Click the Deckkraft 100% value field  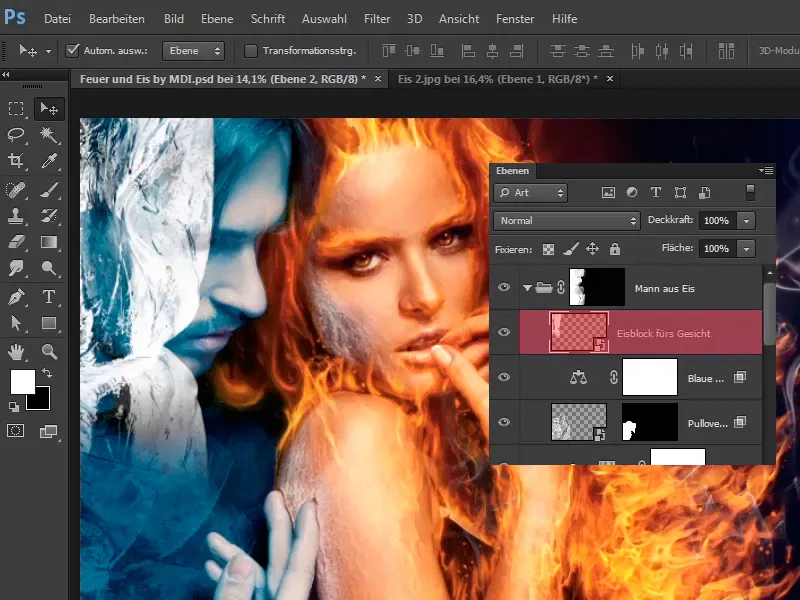(x=718, y=221)
